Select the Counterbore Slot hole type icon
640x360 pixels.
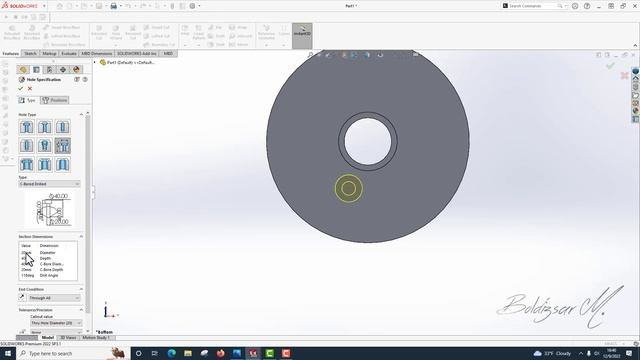tap(27, 164)
